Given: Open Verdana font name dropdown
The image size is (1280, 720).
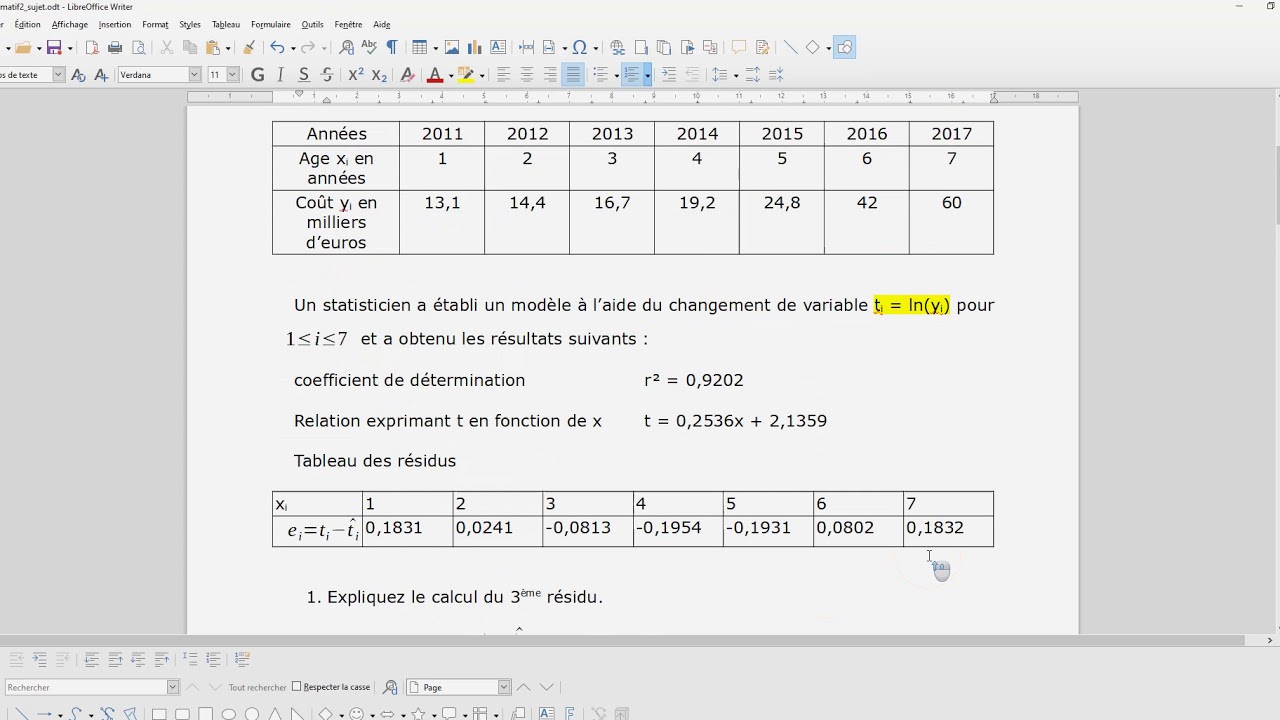Looking at the screenshot, I should coord(195,74).
